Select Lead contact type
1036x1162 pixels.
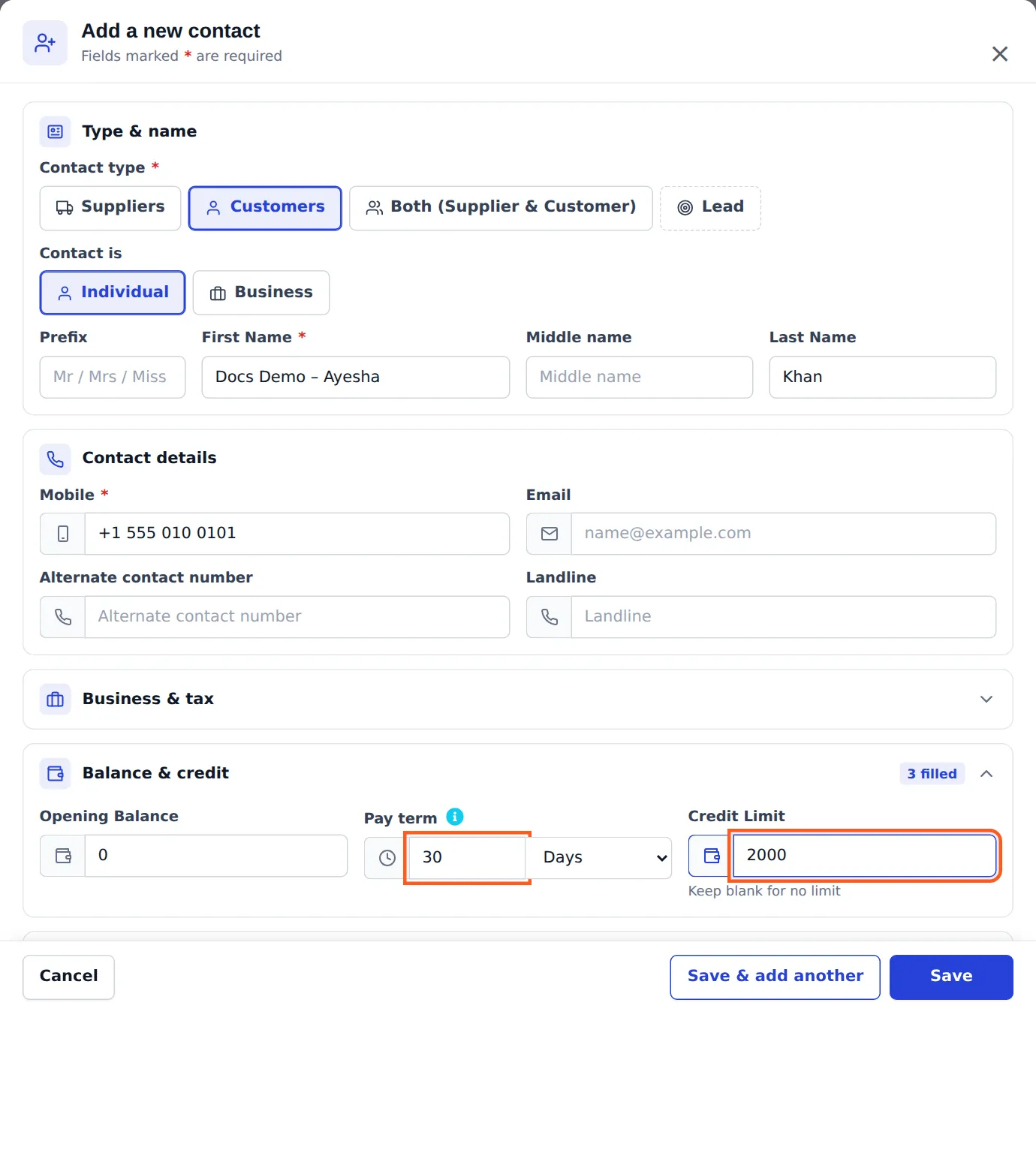click(x=710, y=208)
